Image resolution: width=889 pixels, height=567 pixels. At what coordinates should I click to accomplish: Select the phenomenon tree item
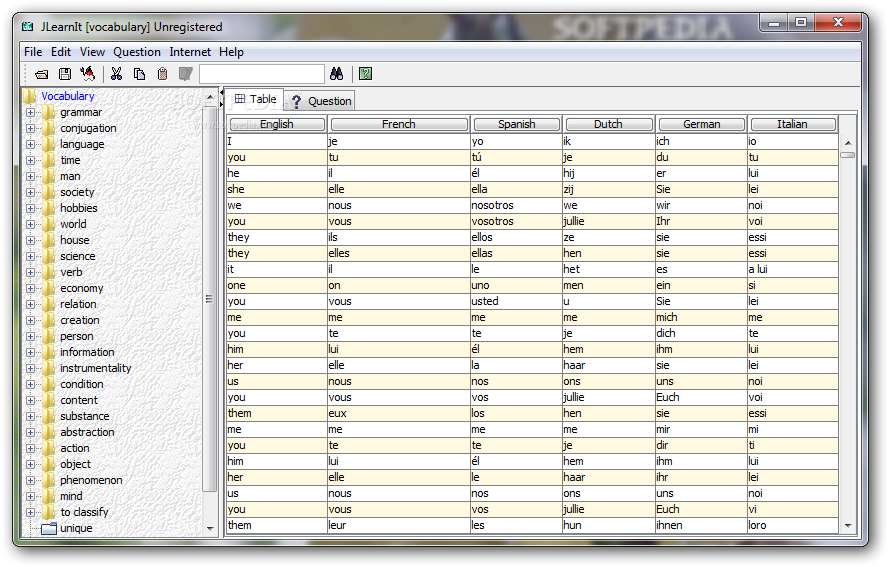click(x=91, y=480)
